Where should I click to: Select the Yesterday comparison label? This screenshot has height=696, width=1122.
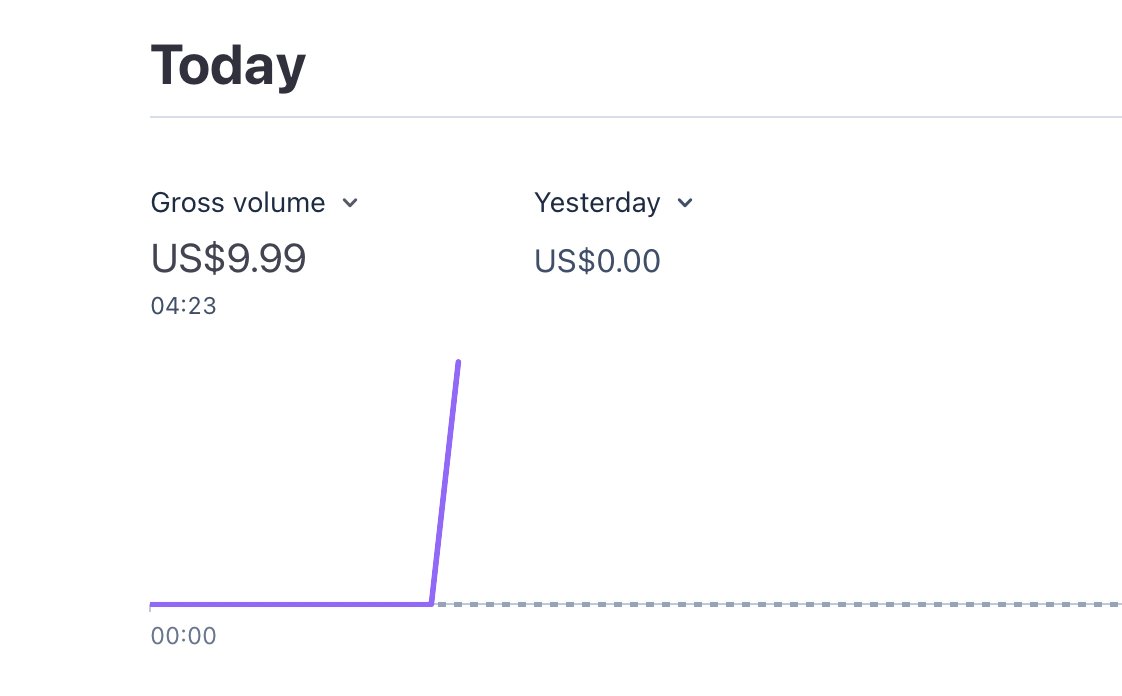click(x=597, y=202)
